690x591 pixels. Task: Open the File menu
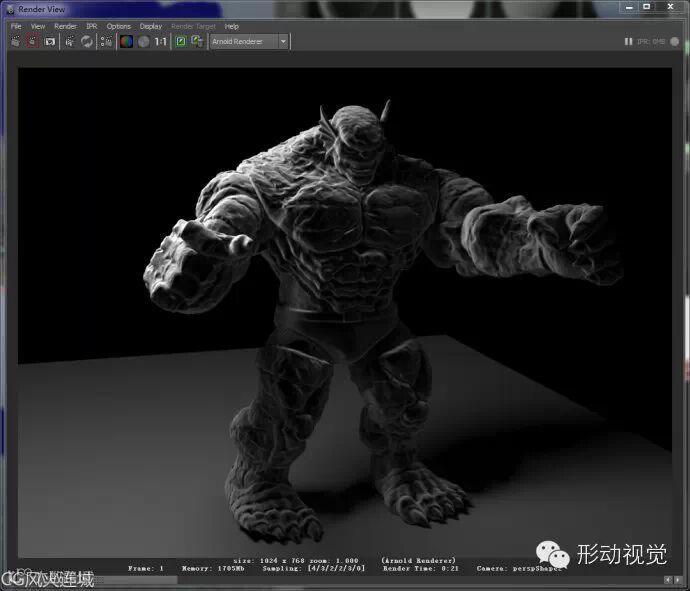[x=16, y=26]
